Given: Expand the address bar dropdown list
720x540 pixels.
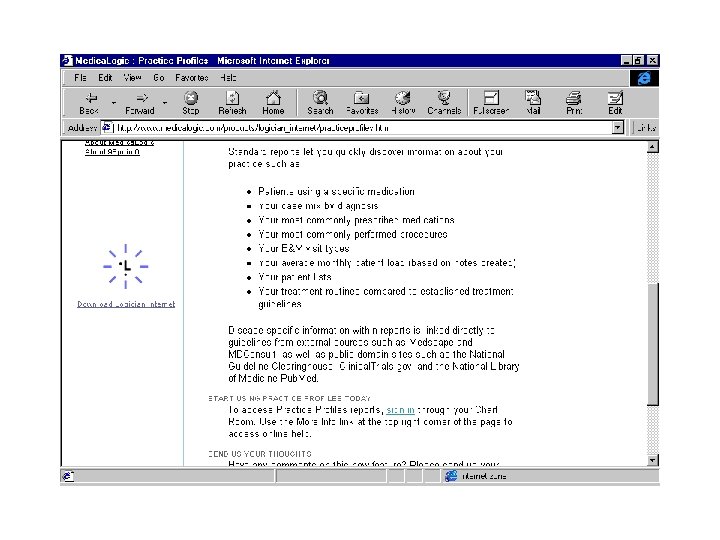Looking at the screenshot, I should coord(618,127).
